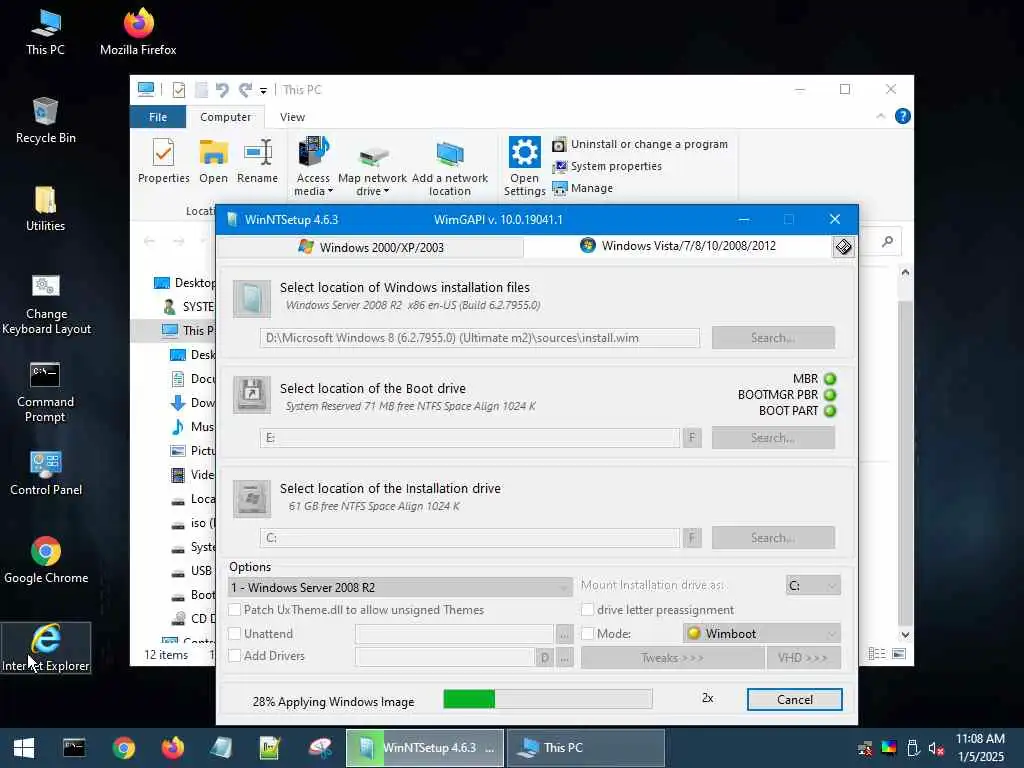Open Windows Start button
Image resolution: width=1024 pixels, height=768 pixels.
[x=24, y=748]
